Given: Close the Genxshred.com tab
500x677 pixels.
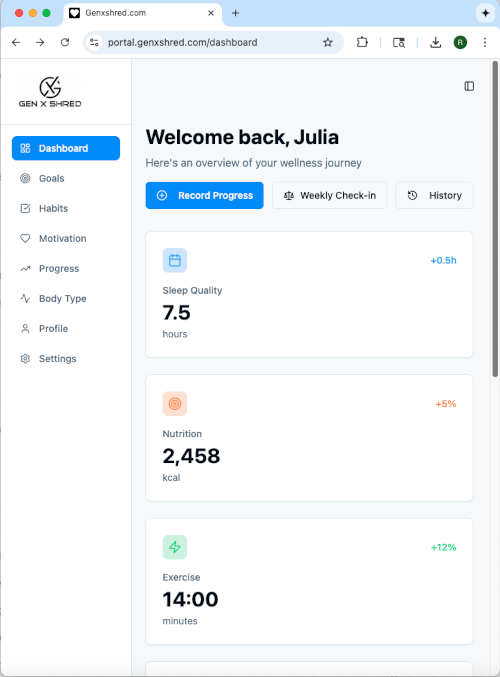Looking at the screenshot, I should 211,13.
